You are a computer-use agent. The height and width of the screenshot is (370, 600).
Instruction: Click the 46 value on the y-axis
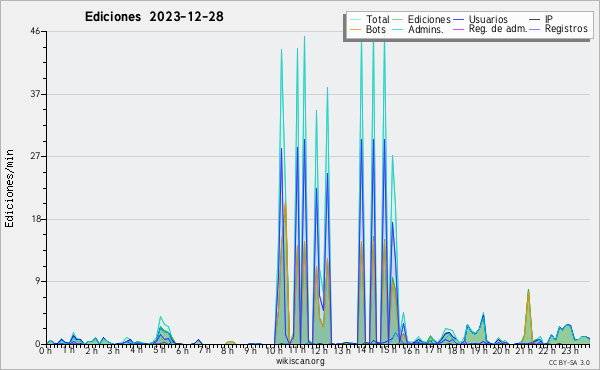coord(35,31)
